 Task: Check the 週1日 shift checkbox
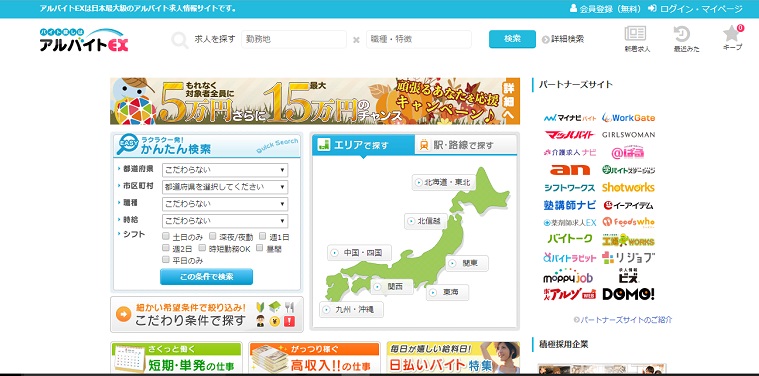point(262,236)
